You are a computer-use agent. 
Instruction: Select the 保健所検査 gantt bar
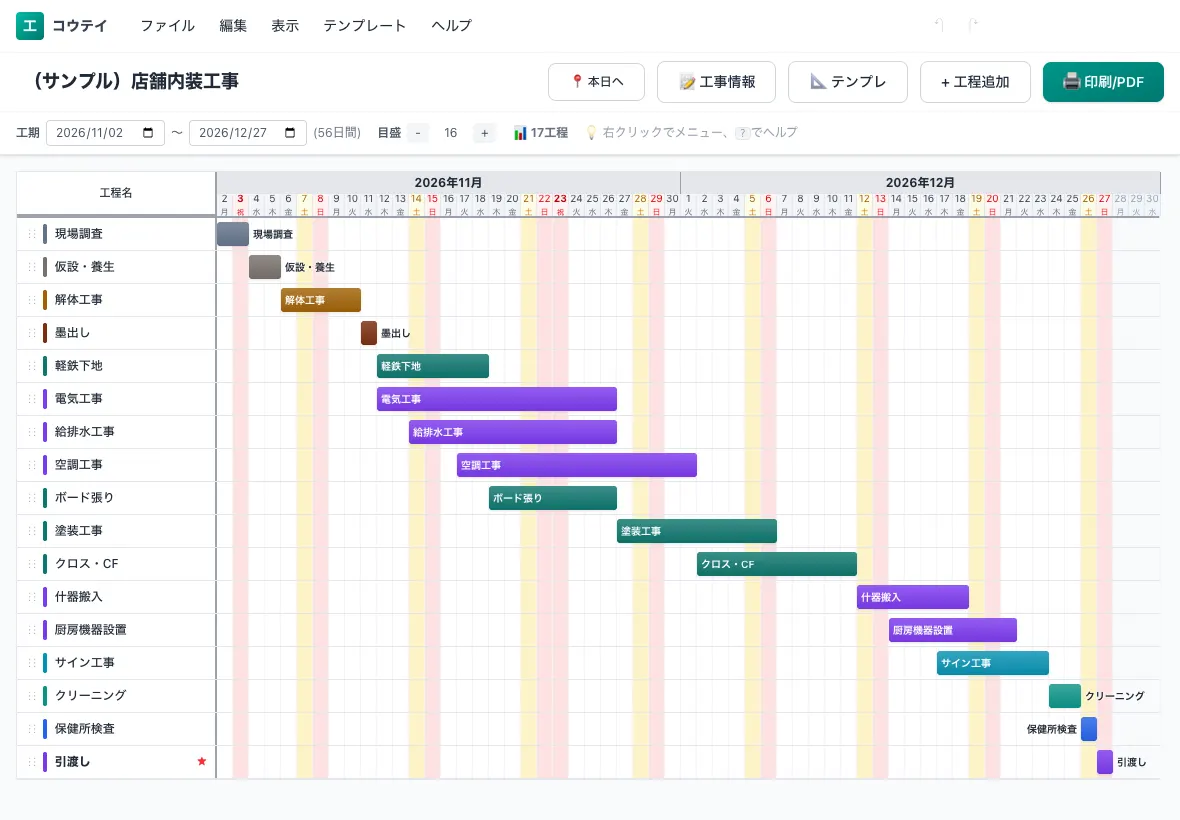(x=1089, y=729)
